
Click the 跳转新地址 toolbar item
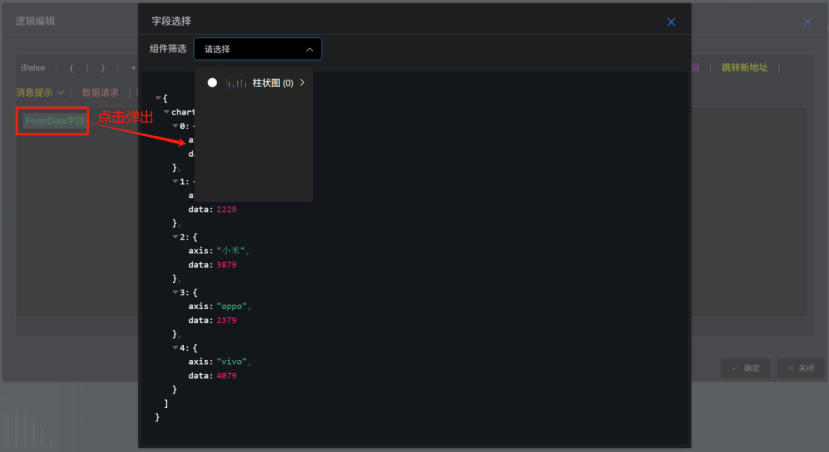744,68
